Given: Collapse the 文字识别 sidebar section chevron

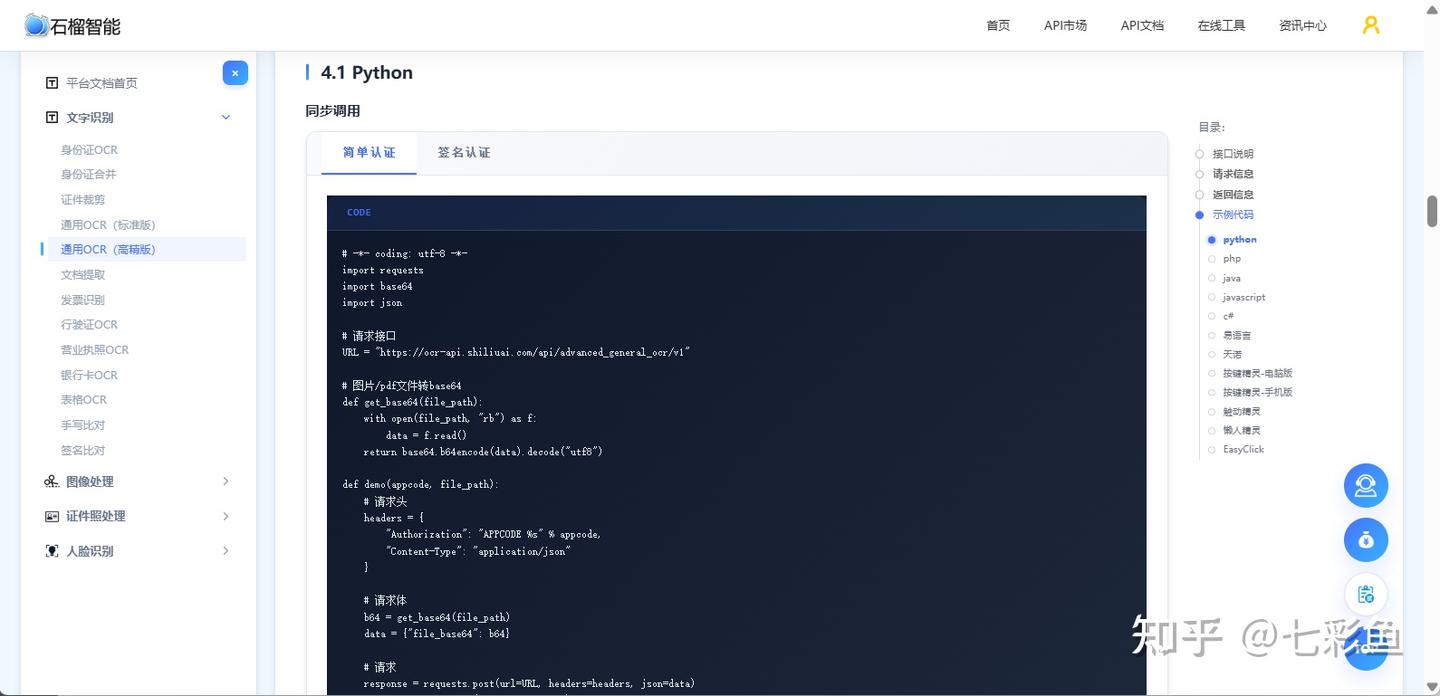Looking at the screenshot, I should (226, 118).
